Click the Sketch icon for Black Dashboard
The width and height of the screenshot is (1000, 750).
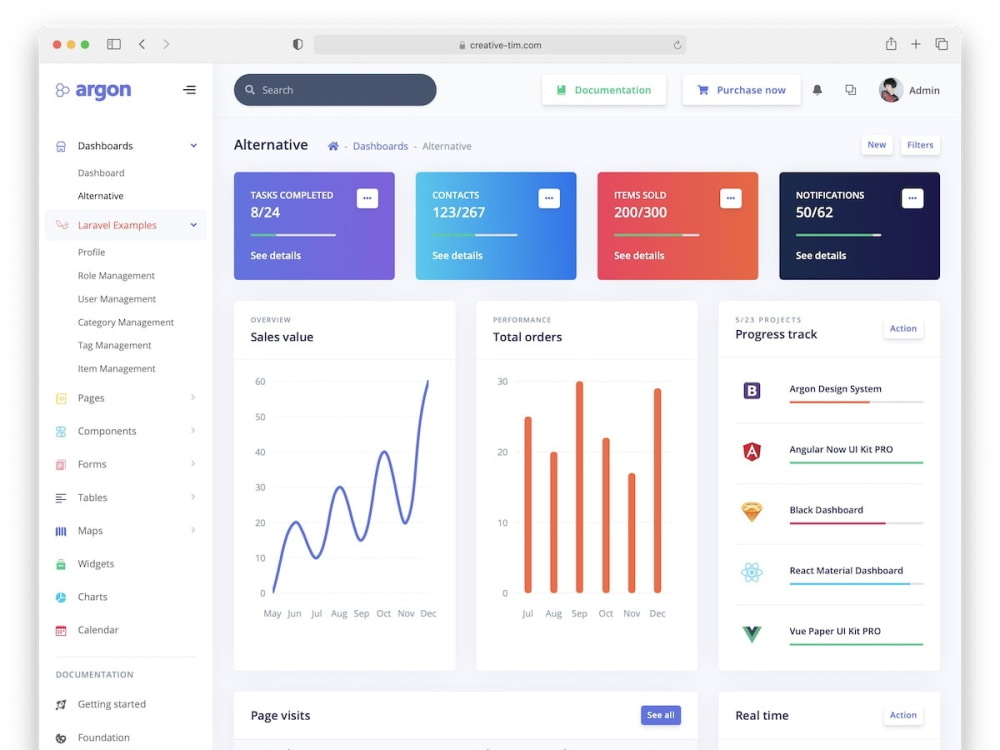coord(752,511)
